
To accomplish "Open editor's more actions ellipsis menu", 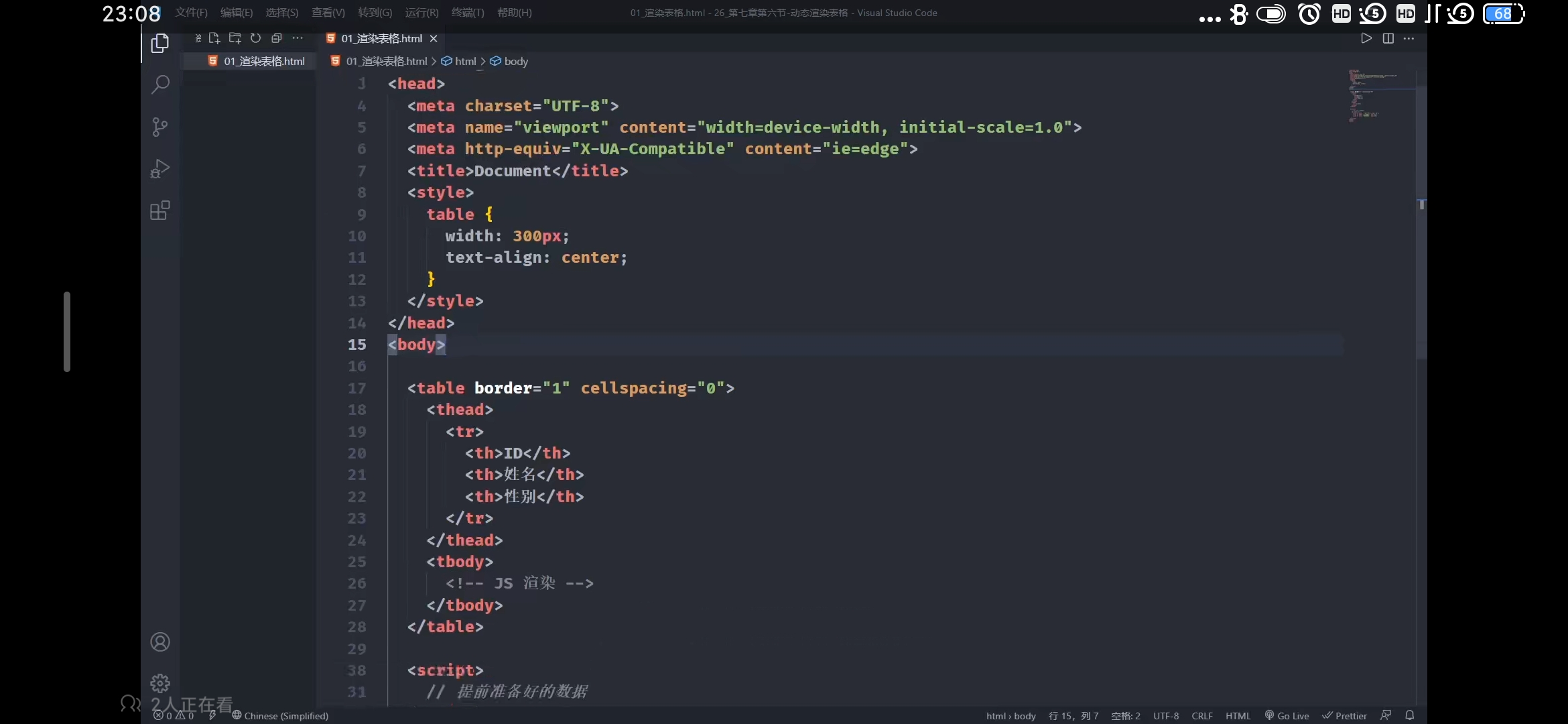I will coord(1409,38).
